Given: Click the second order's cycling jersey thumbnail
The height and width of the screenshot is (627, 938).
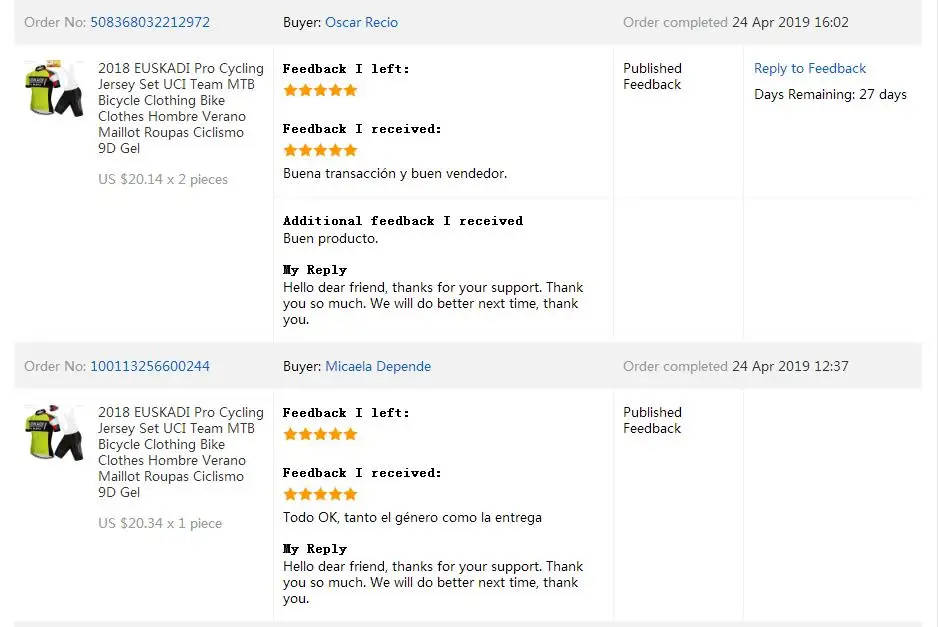Looking at the screenshot, I should pyautogui.click(x=54, y=432).
